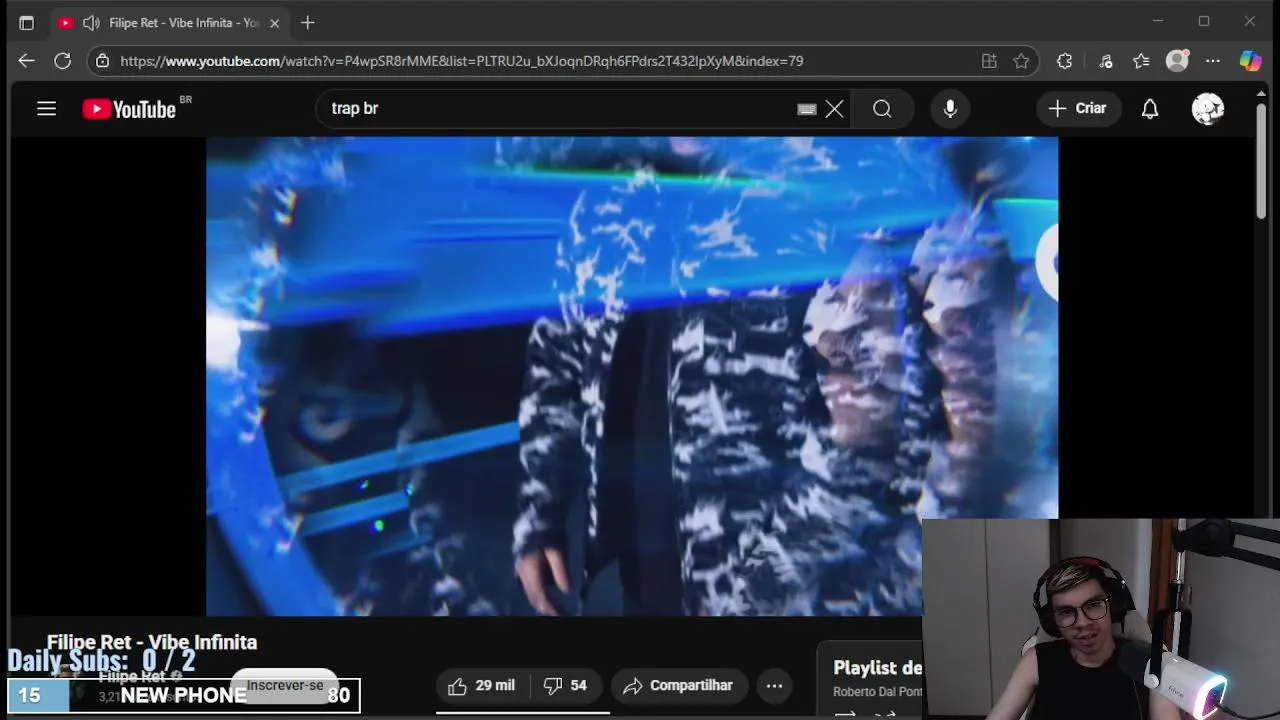
Task: Mute the tab via speaker icon
Action: [91, 22]
